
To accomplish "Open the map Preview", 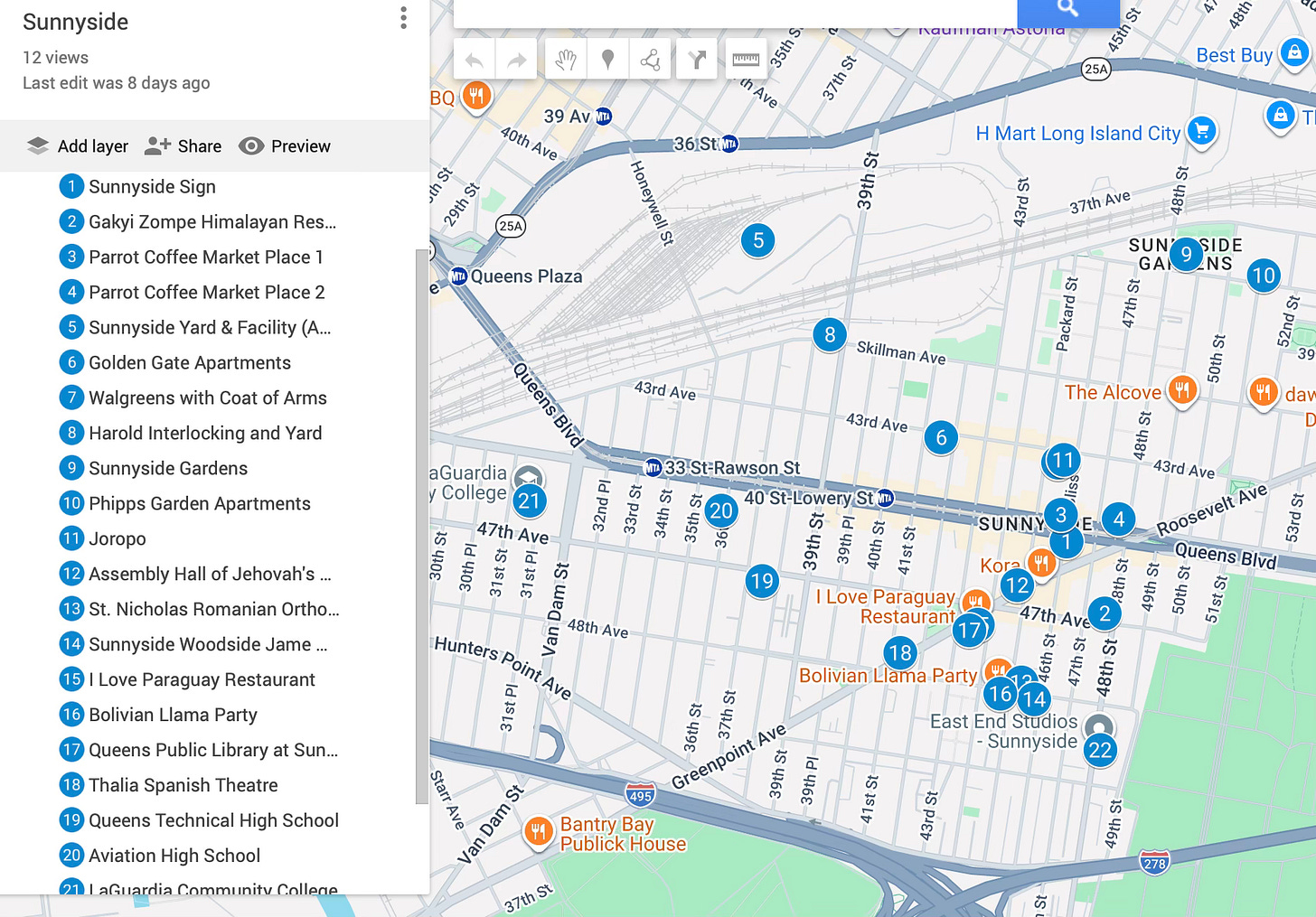I will pos(285,146).
